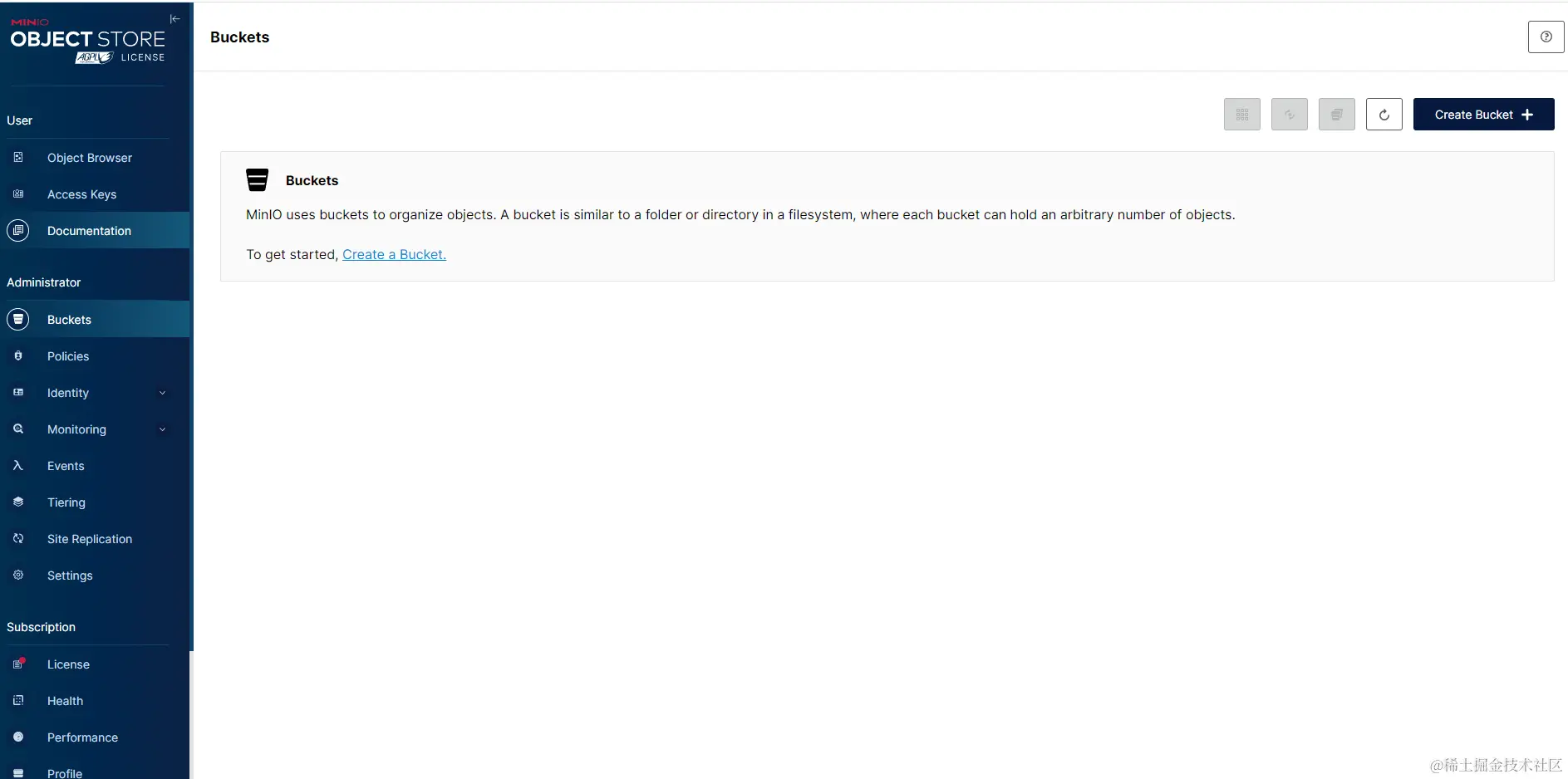The height and width of the screenshot is (779, 1568).
Task: Click the 'User' section label
Action: click(x=19, y=120)
